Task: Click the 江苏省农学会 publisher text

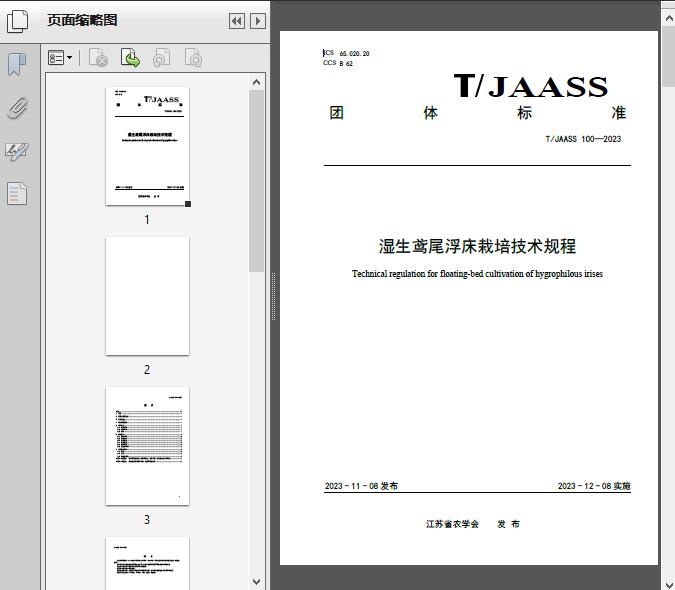Action: point(452,524)
